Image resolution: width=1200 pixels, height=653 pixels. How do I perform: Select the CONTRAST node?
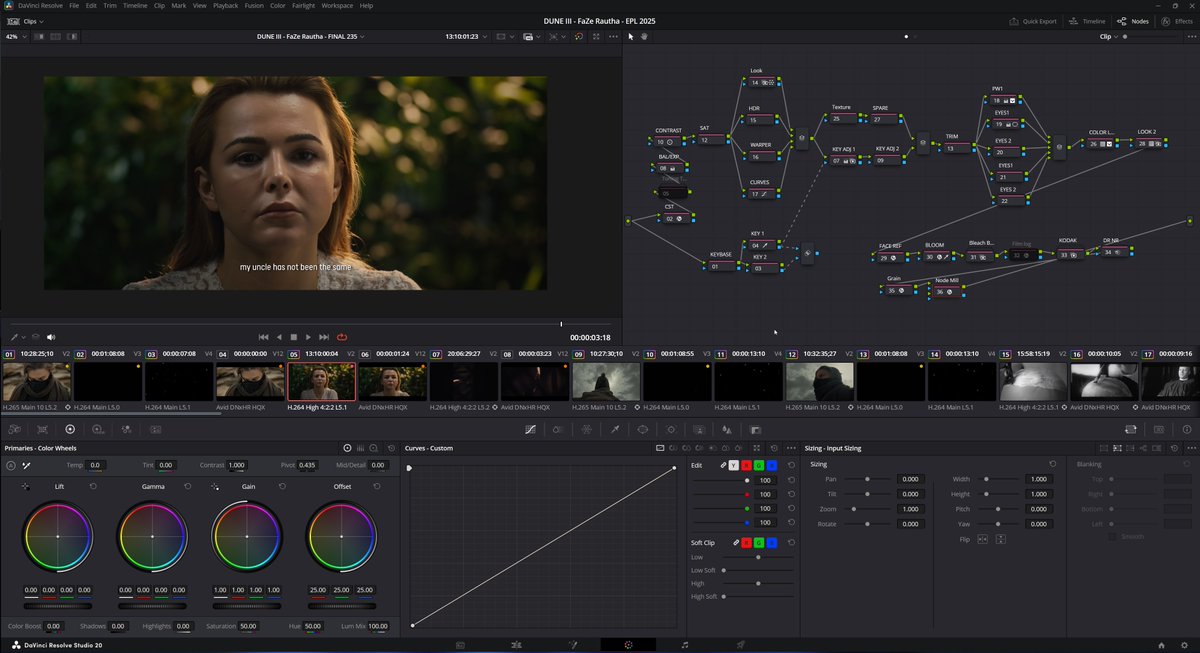click(x=668, y=142)
